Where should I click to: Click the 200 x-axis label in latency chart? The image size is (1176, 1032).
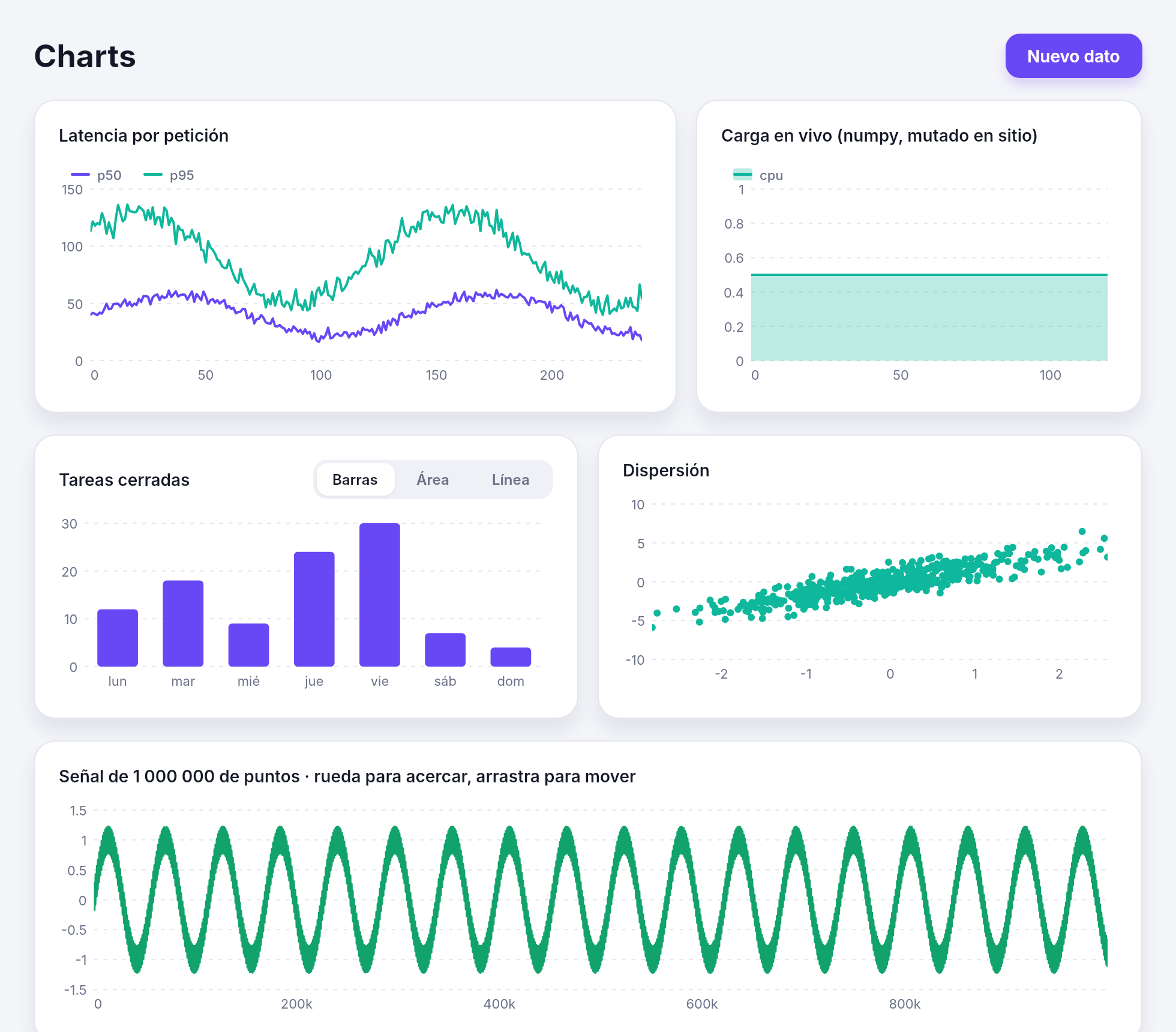click(552, 375)
